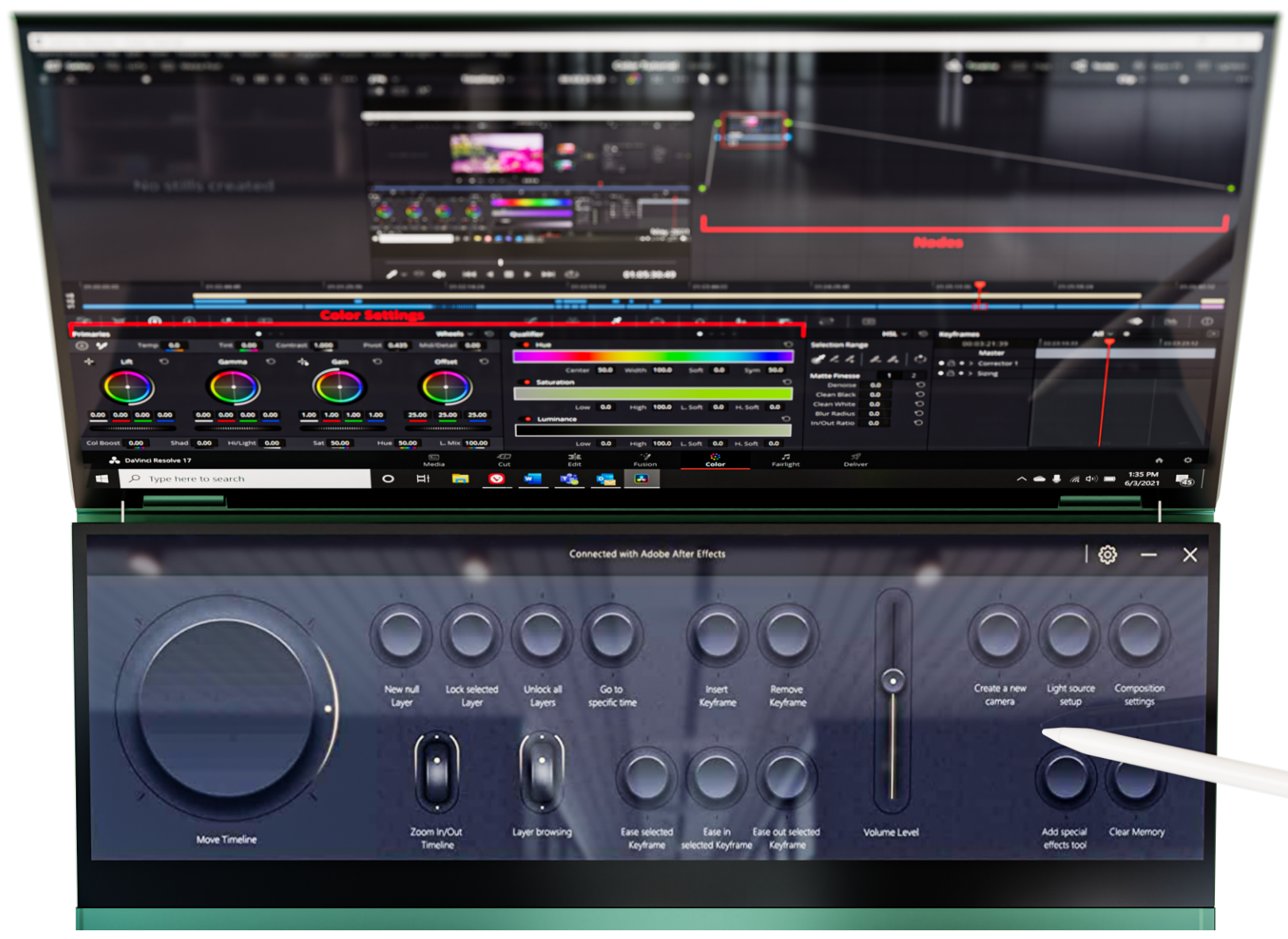
Task: Switch to the Fairlight page tab
Action: pyautogui.click(x=785, y=460)
